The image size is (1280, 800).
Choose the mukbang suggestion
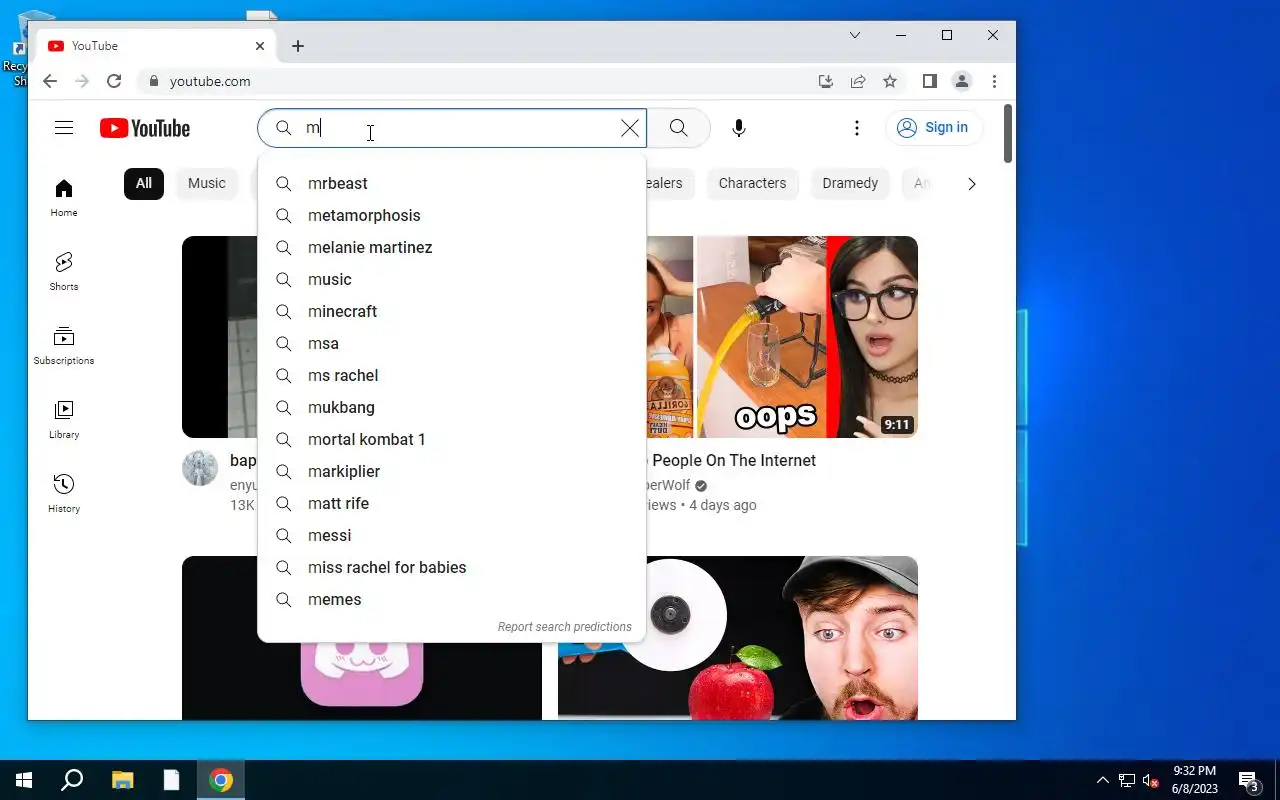pyautogui.click(x=452, y=408)
